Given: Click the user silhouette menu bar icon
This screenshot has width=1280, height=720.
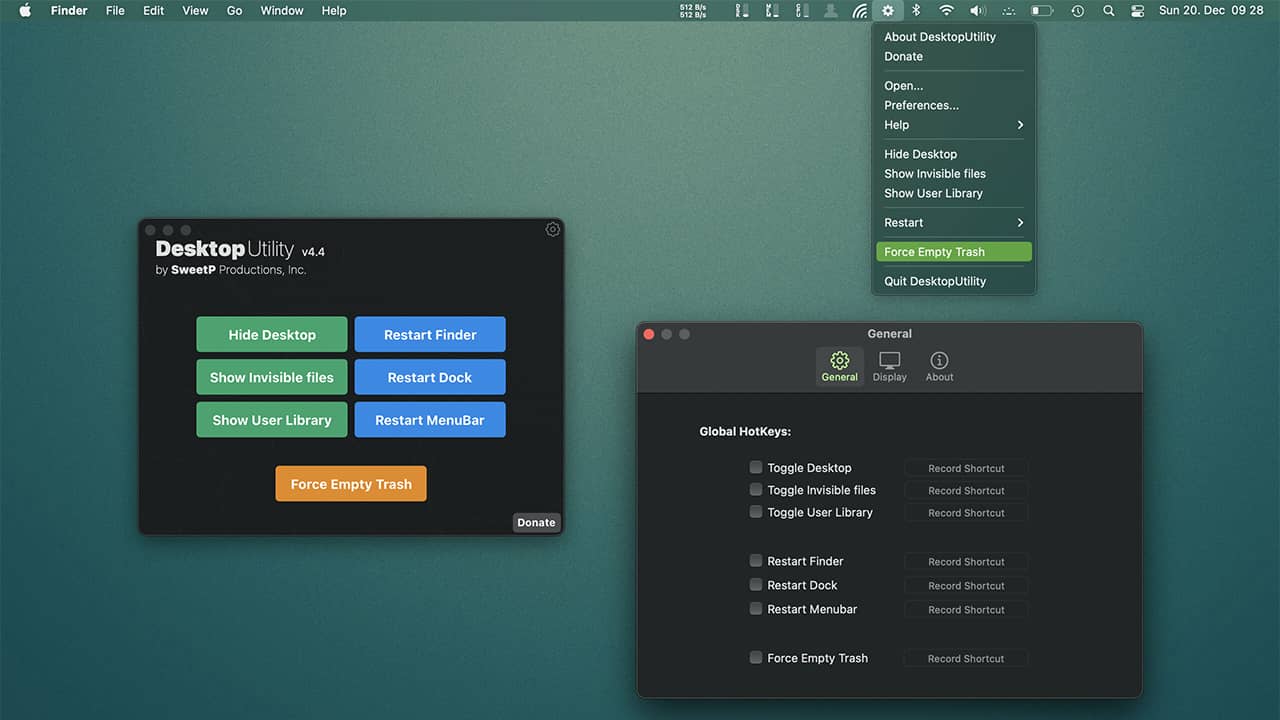Looking at the screenshot, I should (830, 11).
